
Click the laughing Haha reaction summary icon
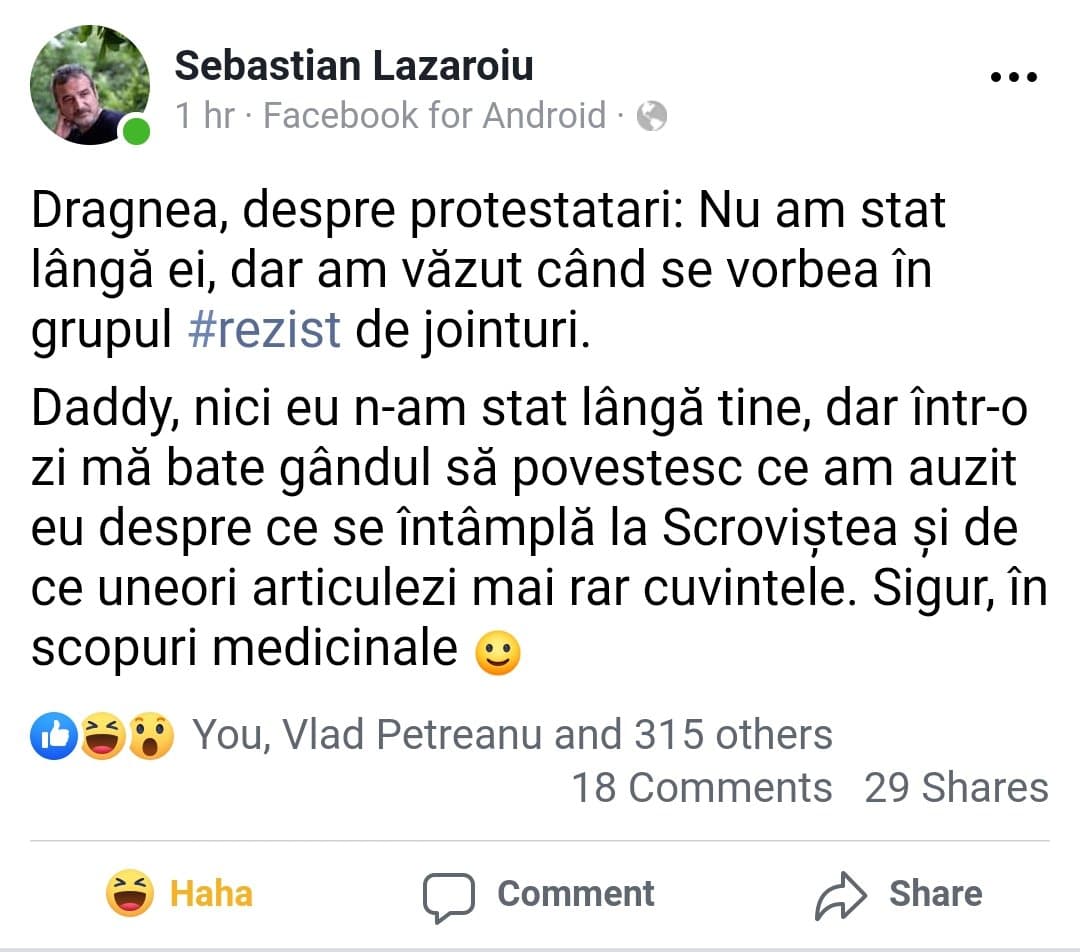pyautogui.click(x=103, y=736)
